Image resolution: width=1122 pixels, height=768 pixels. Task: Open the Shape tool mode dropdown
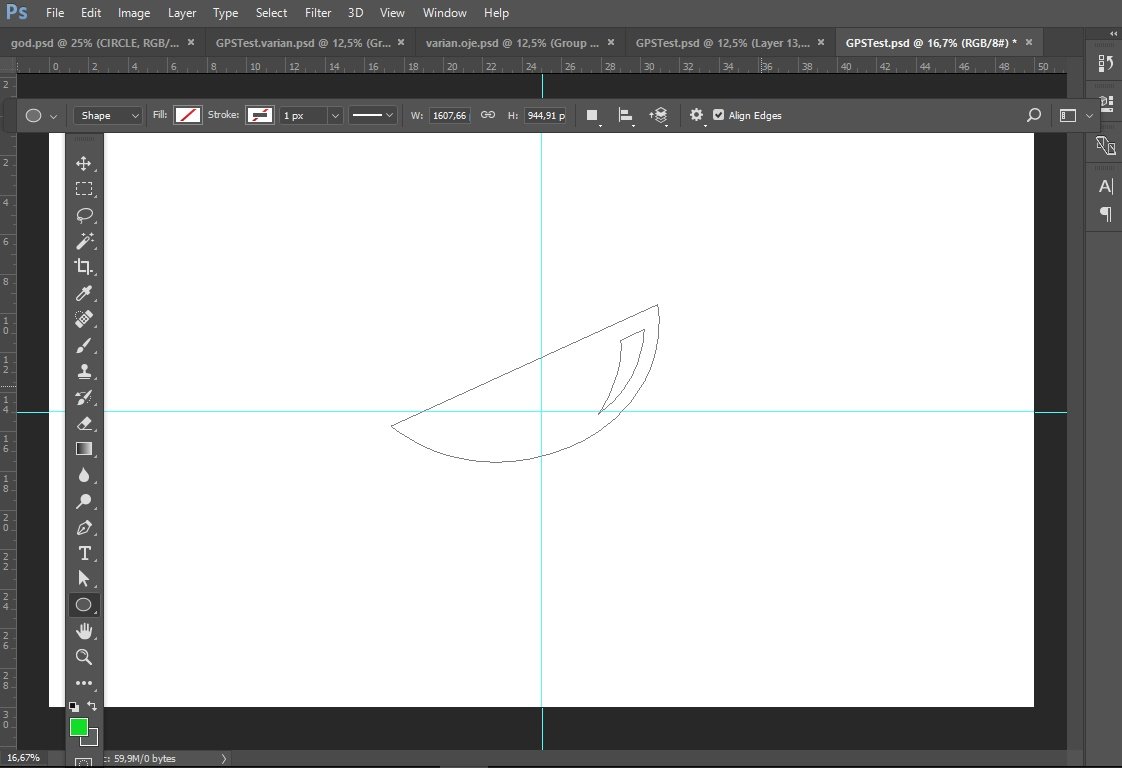click(107, 115)
